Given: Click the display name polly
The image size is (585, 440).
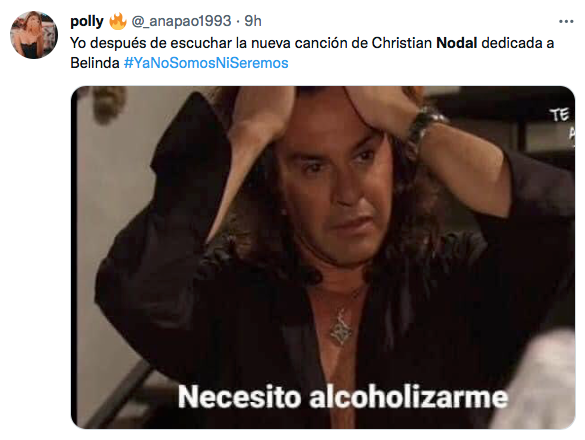Looking at the screenshot, I should pos(87,21).
